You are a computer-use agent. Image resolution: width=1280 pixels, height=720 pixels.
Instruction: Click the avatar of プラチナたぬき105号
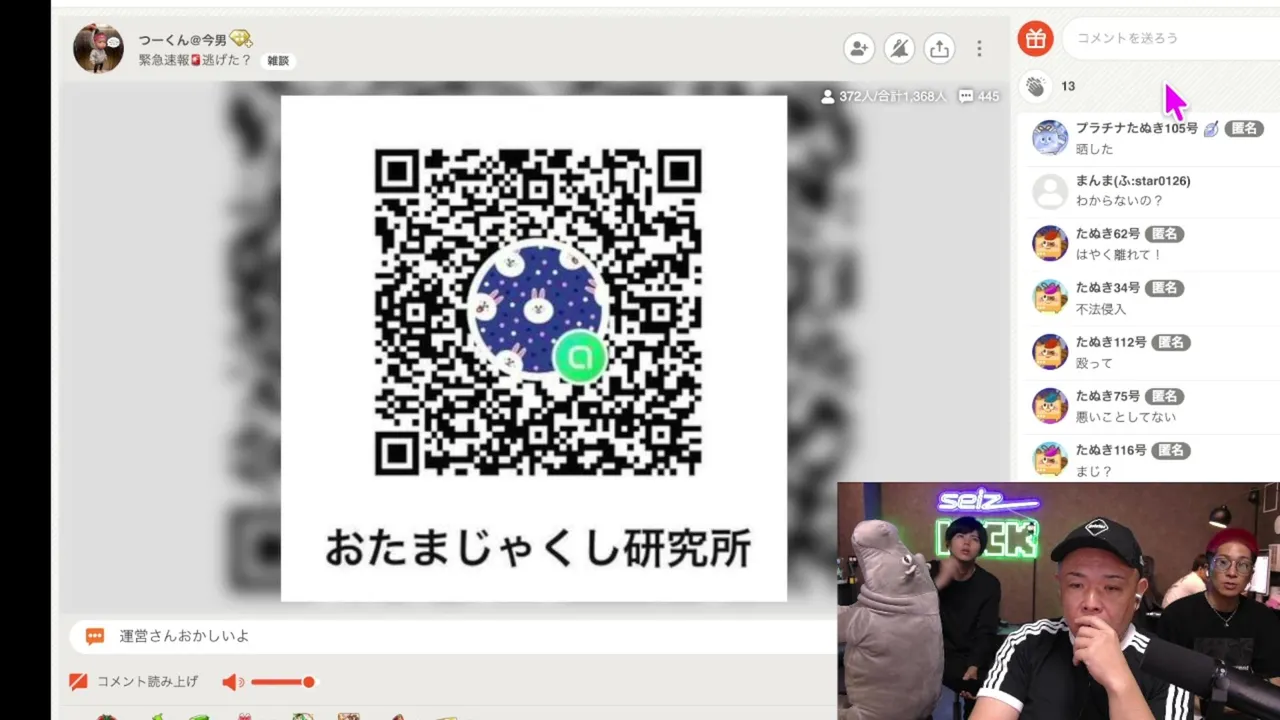click(1050, 138)
